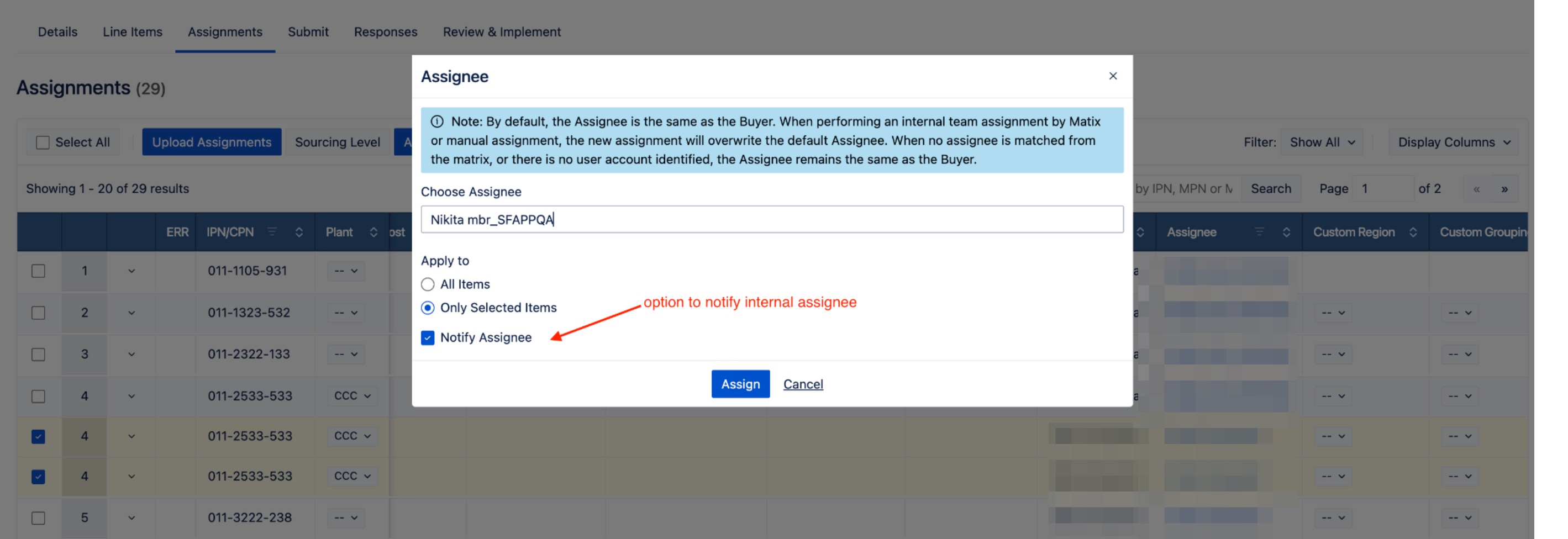The width and height of the screenshot is (1568, 539).
Task: Open the Filter Show All dropdown
Action: [1322, 142]
